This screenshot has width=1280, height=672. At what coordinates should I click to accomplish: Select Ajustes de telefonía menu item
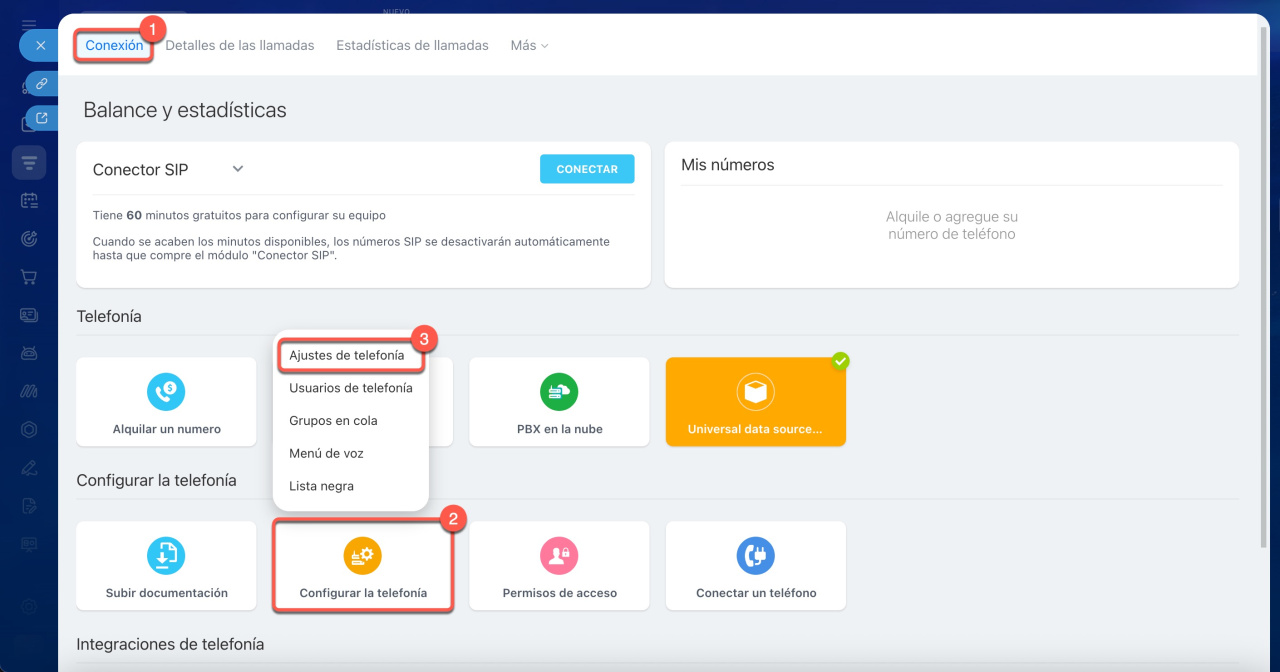[x=347, y=355]
